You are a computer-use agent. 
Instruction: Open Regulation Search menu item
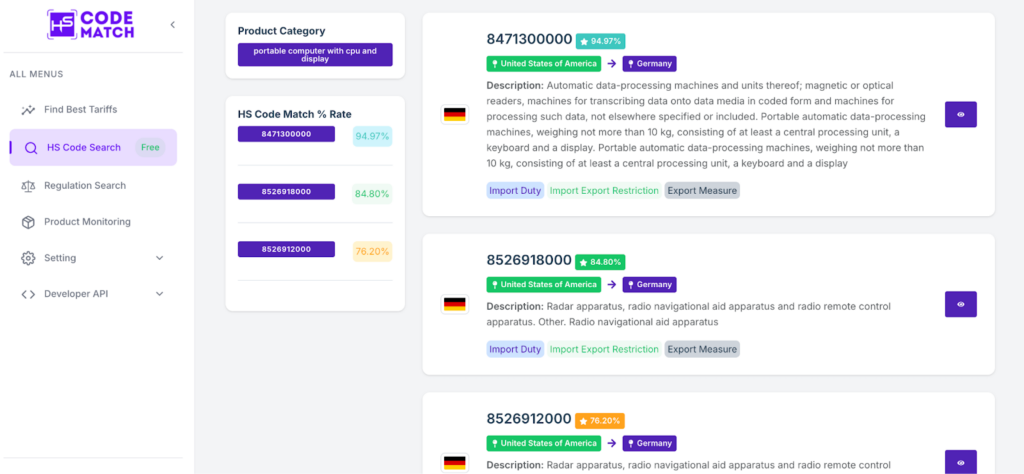coord(85,186)
